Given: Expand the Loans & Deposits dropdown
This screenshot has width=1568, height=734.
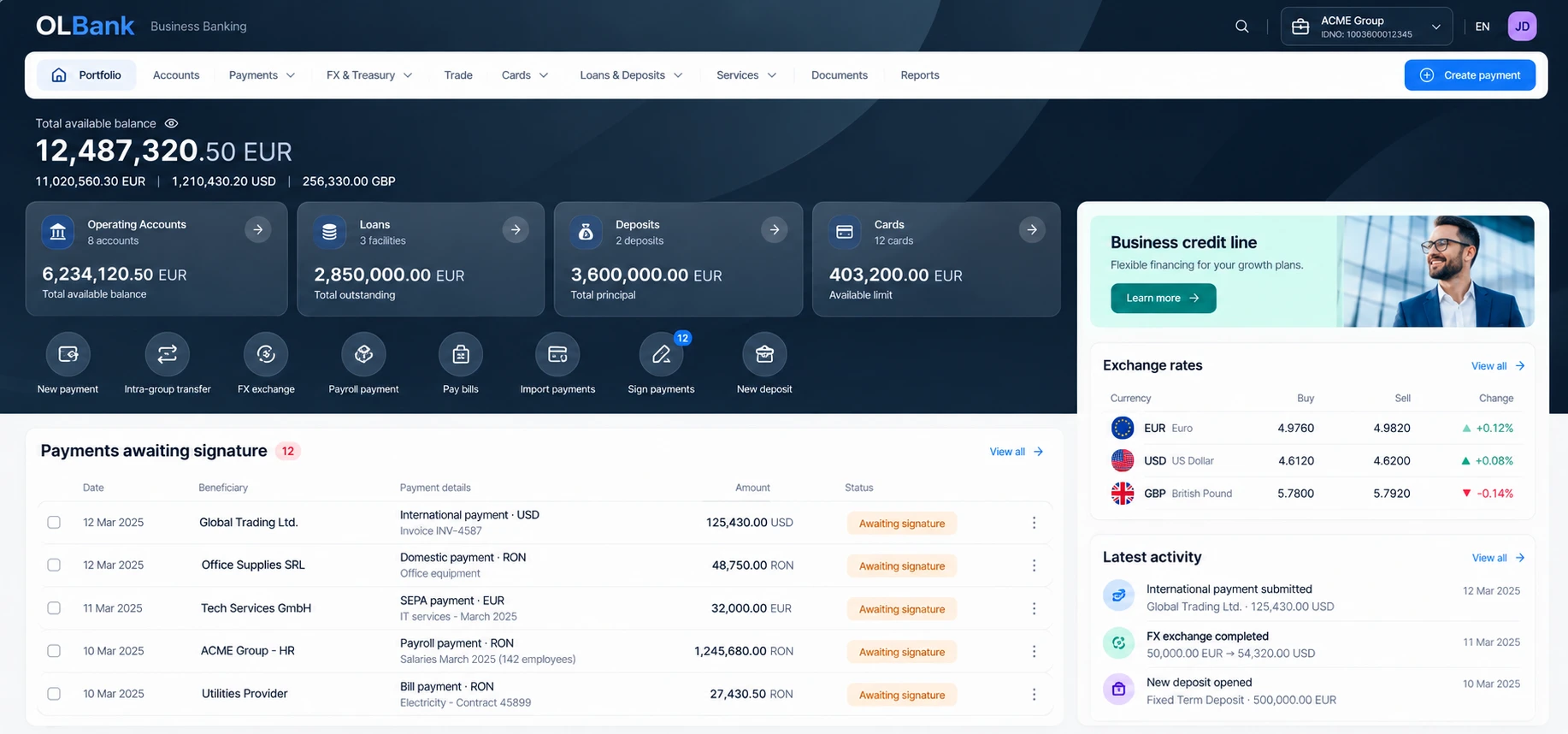Looking at the screenshot, I should [x=631, y=75].
